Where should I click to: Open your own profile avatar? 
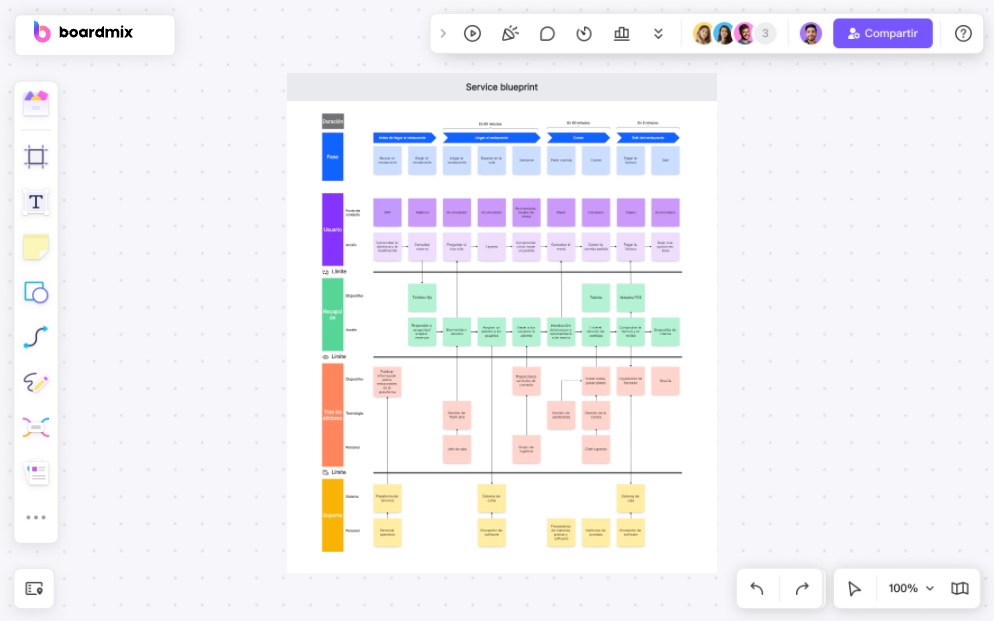(x=810, y=34)
